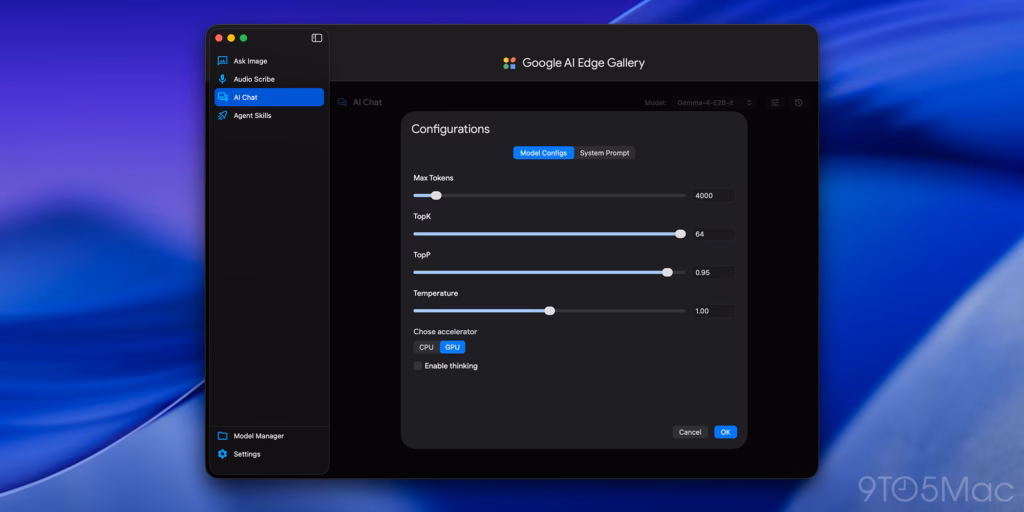1024x512 pixels.
Task: Enable thinking checkbox
Action: point(418,366)
